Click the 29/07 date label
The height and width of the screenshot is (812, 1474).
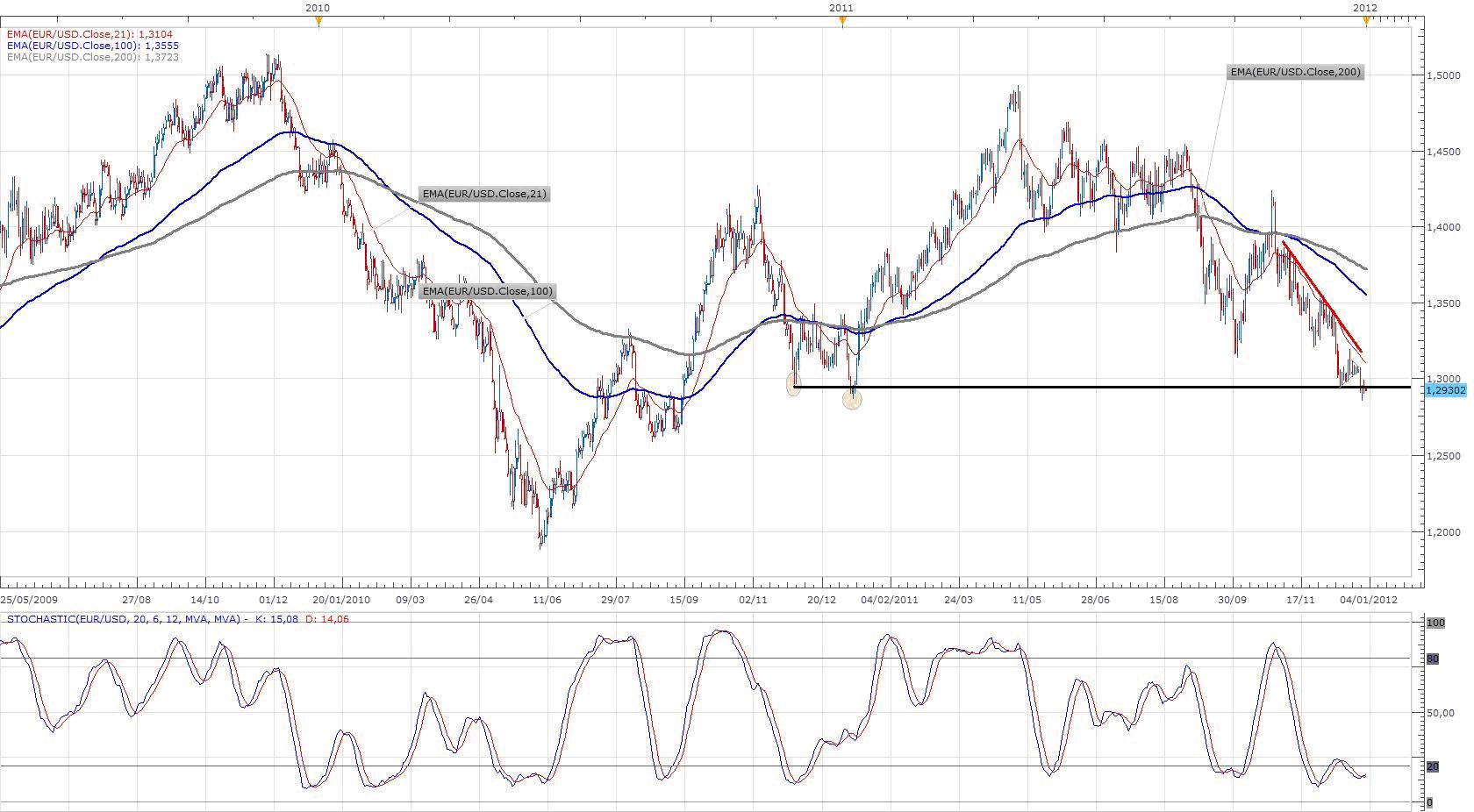615,600
